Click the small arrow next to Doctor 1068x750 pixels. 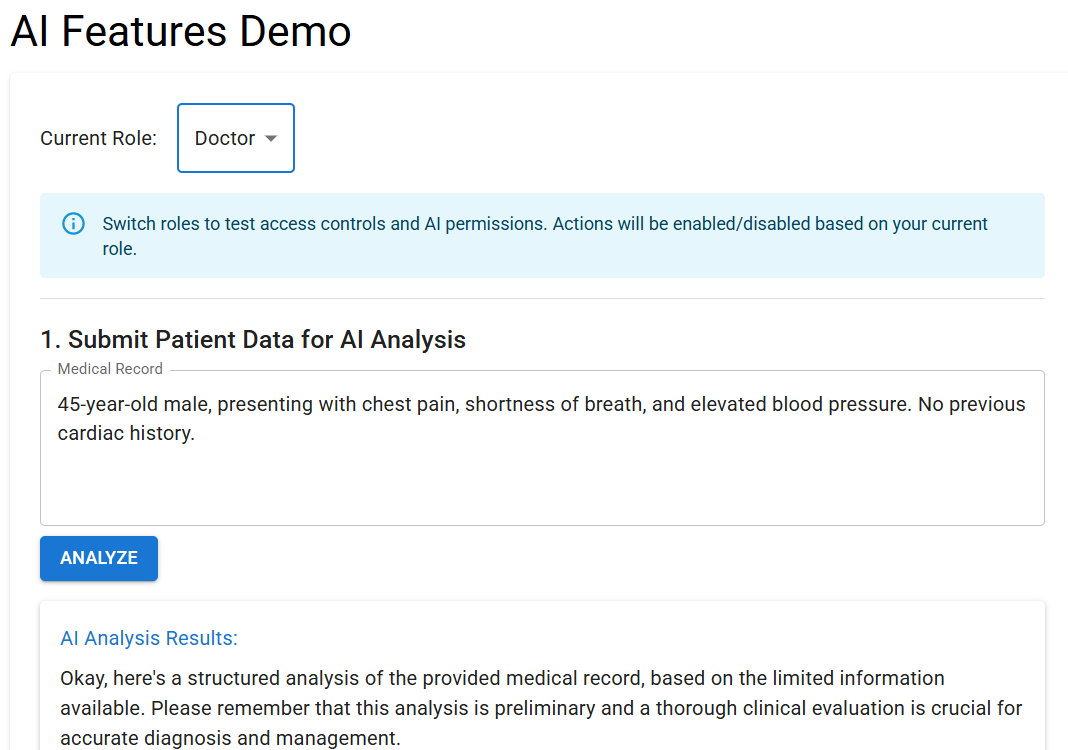[x=271, y=138]
